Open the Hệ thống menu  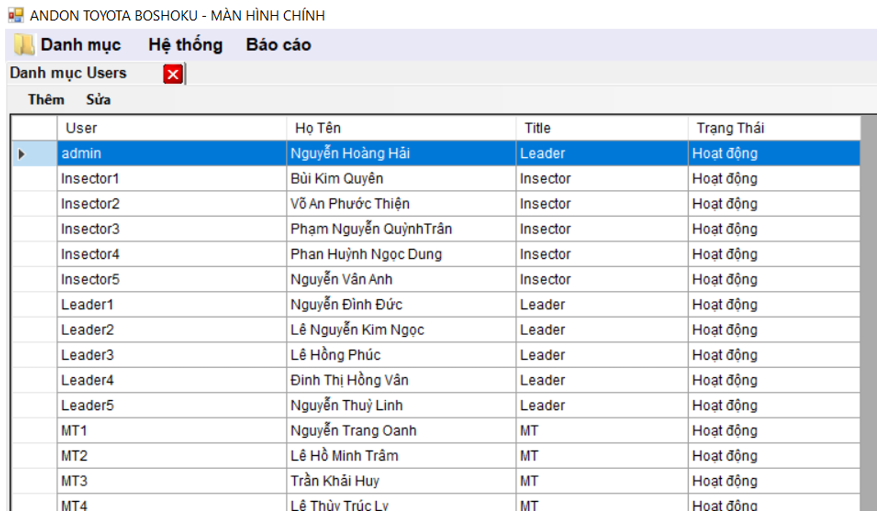[x=185, y=45]
